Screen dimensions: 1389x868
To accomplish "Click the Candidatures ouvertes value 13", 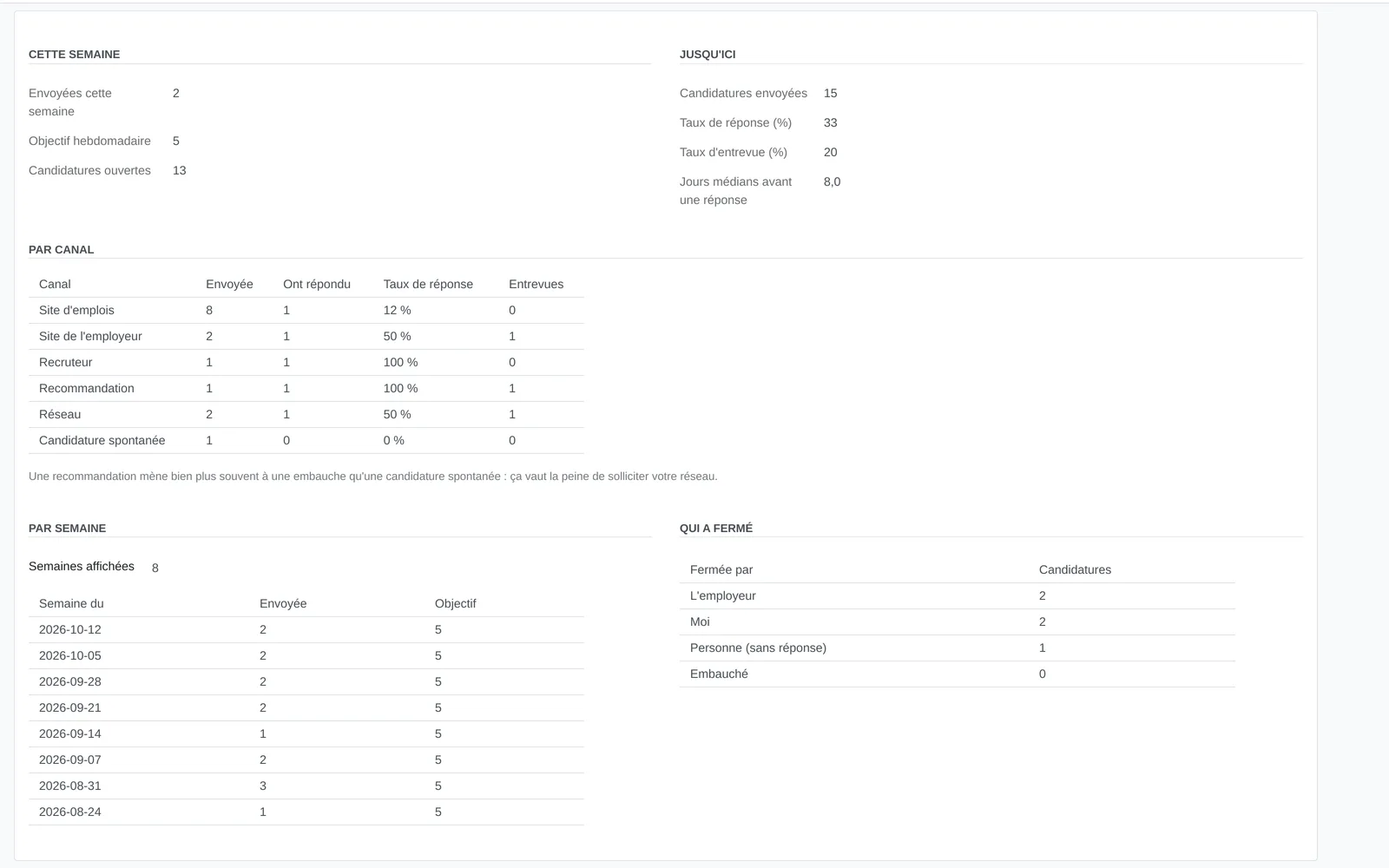I will [180, 170].
